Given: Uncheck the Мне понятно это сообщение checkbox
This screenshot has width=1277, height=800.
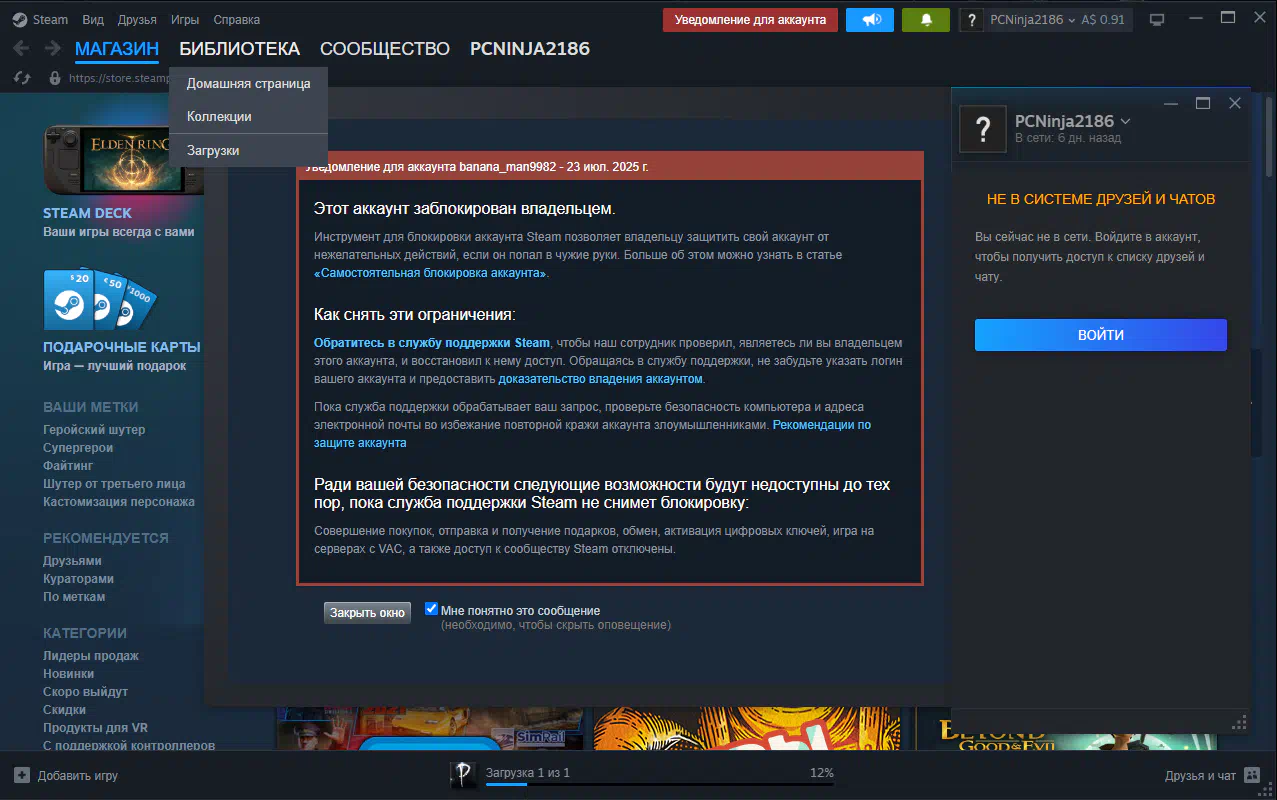Looking at the screenshot, I should pos(431,609).
